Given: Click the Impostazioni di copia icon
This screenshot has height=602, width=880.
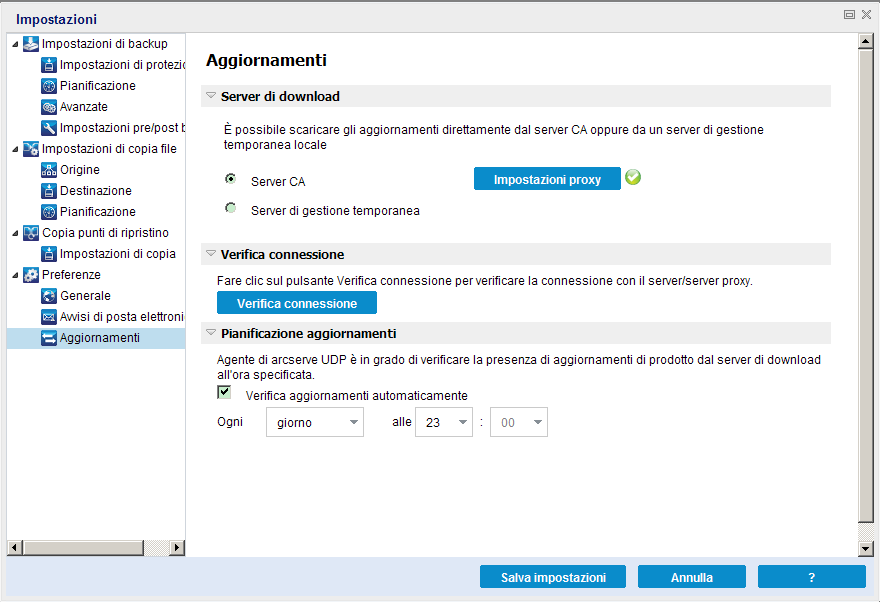Looking at the screenshot, I should pos(49,254).
